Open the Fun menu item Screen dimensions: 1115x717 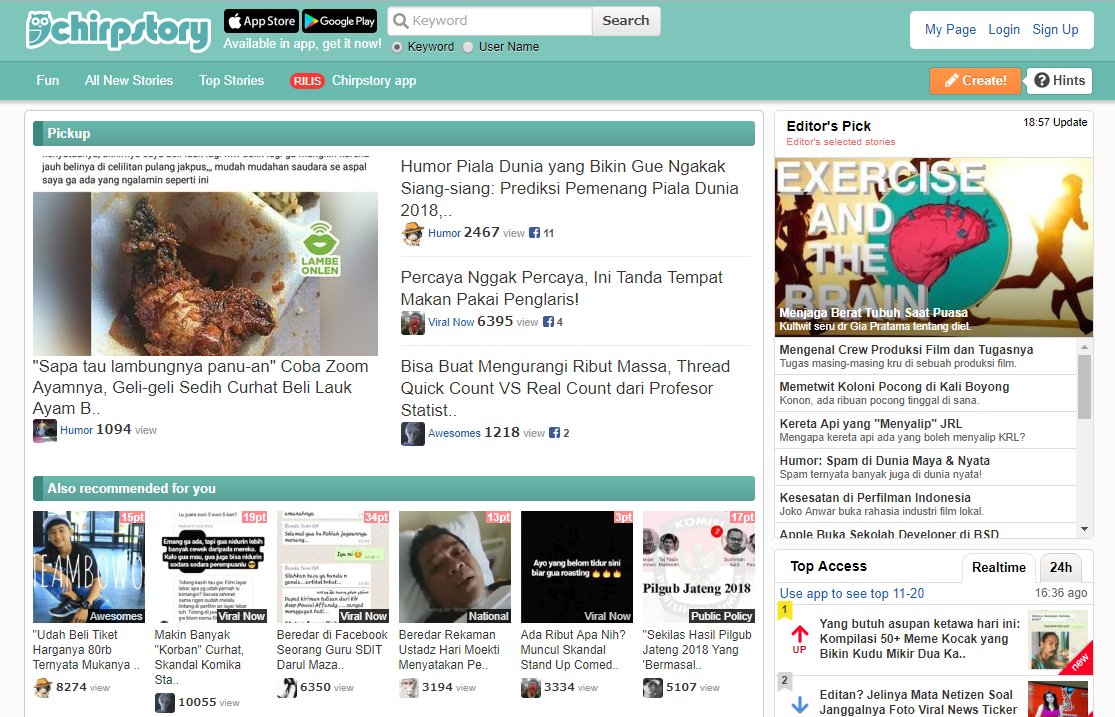pos(48,81)
